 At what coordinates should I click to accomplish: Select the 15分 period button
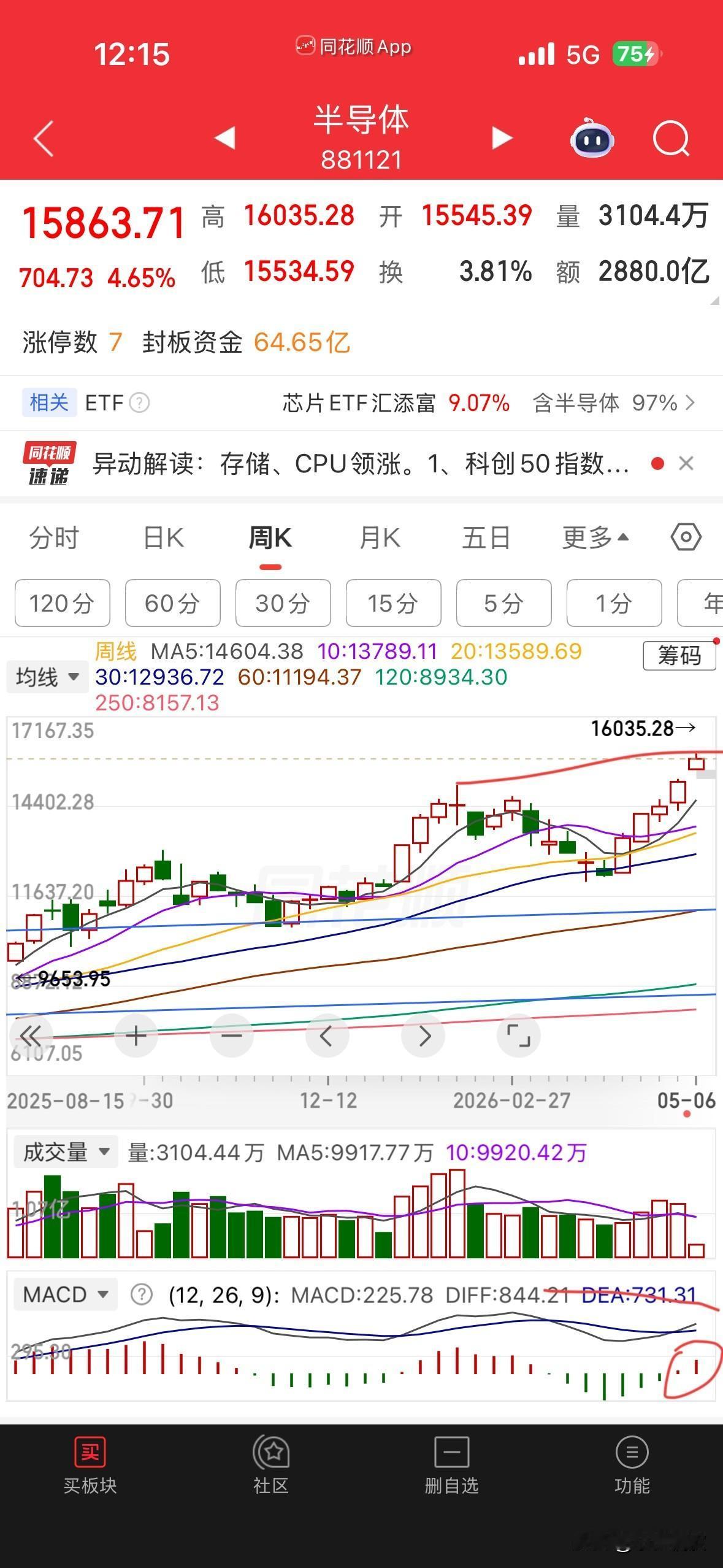click(393, 603)
